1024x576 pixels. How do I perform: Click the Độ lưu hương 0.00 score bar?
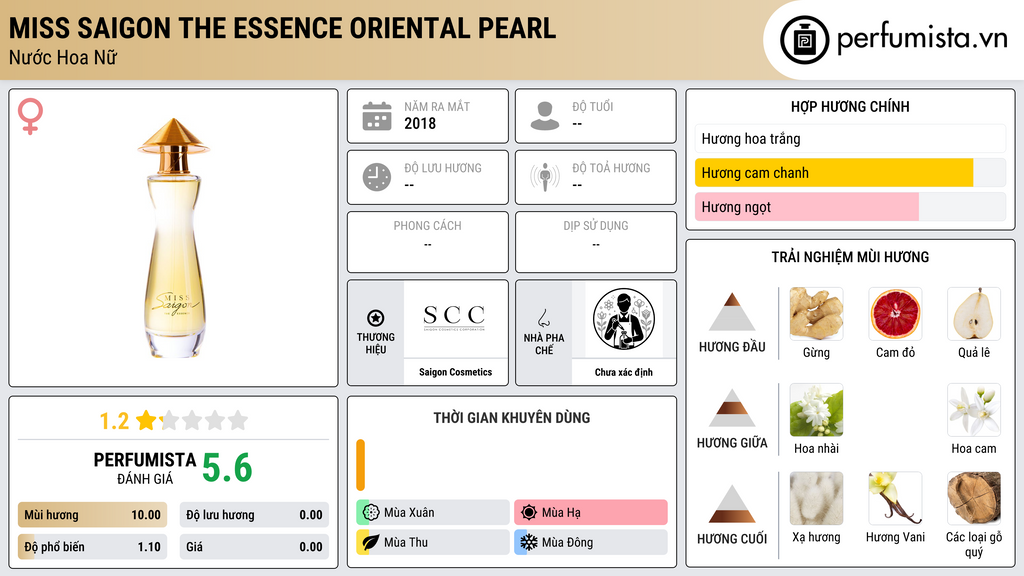(x=254, y=515)
